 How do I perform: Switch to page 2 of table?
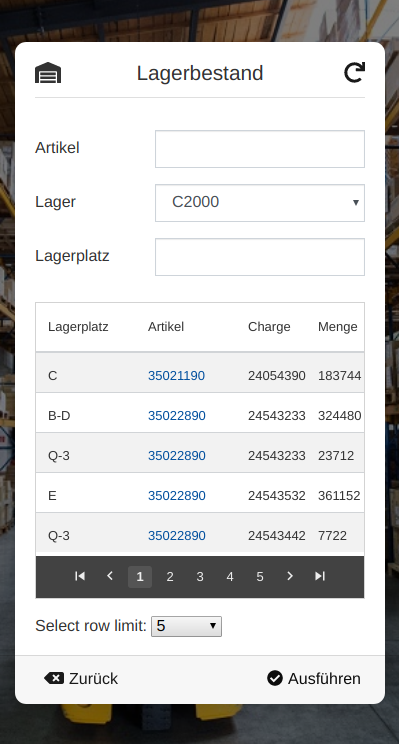[170, 577]
